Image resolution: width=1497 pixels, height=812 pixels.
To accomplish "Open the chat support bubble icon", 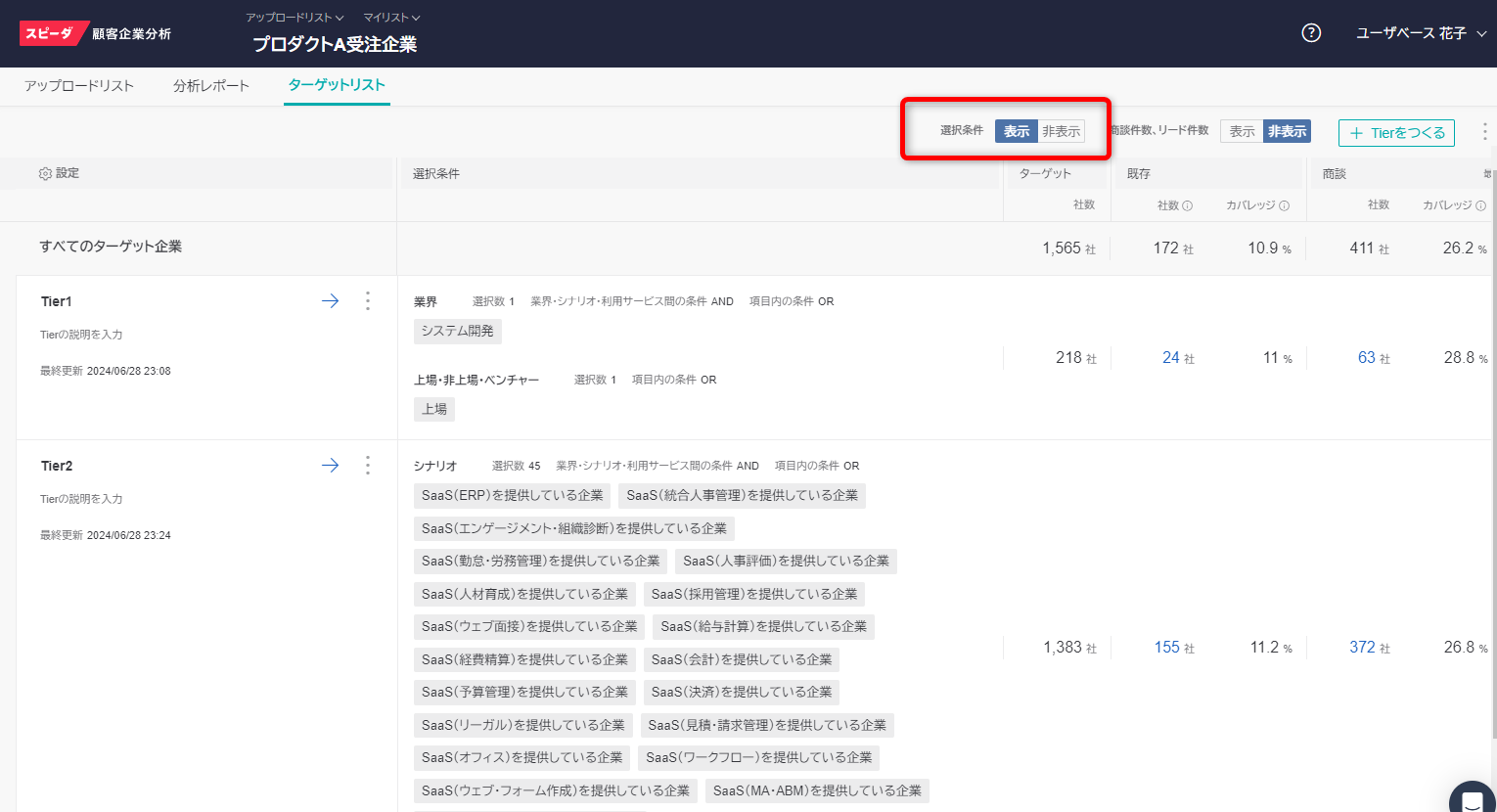I will [x=1472, y=797].
